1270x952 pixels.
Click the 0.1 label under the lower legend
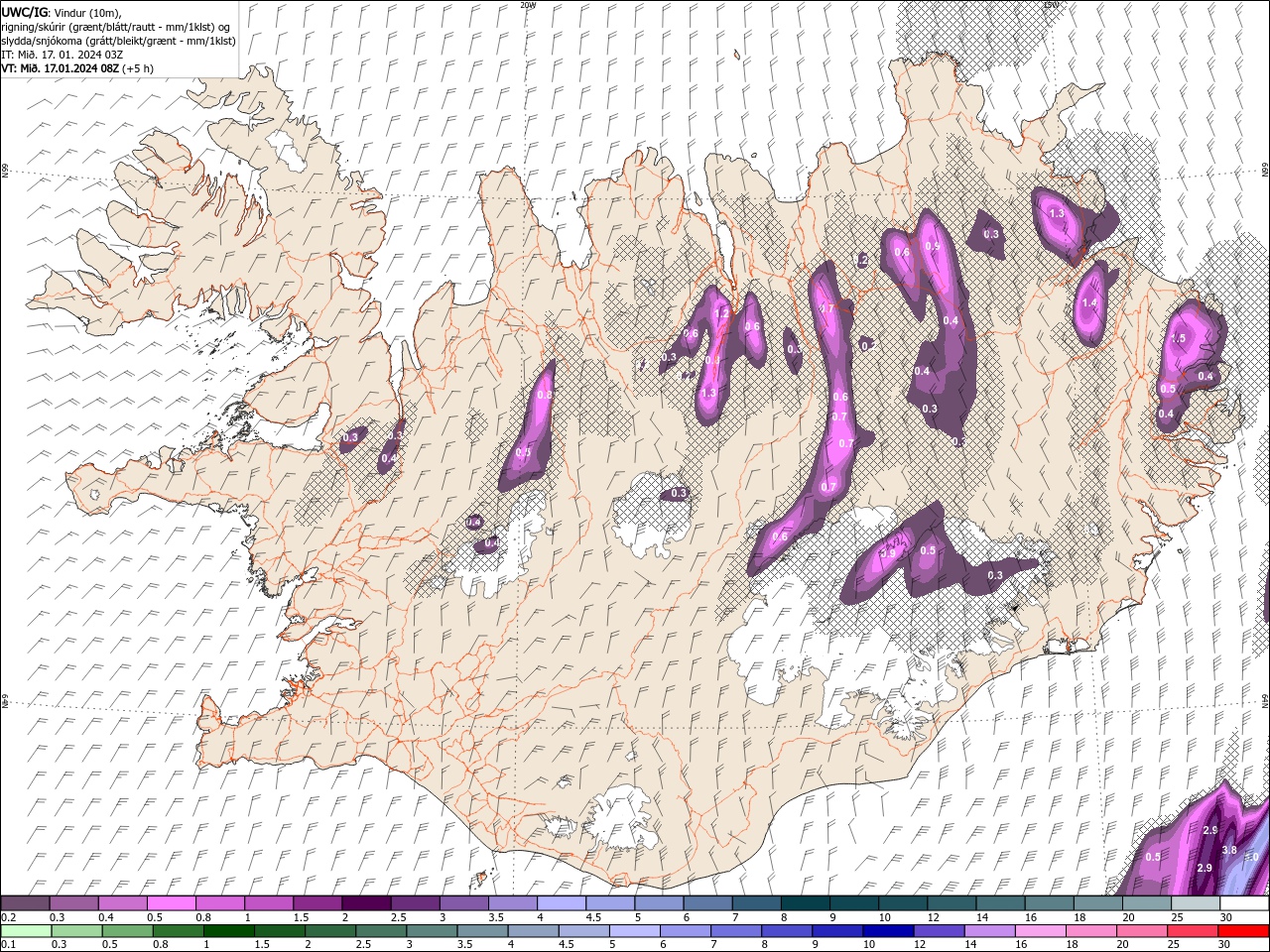point(8,945)
